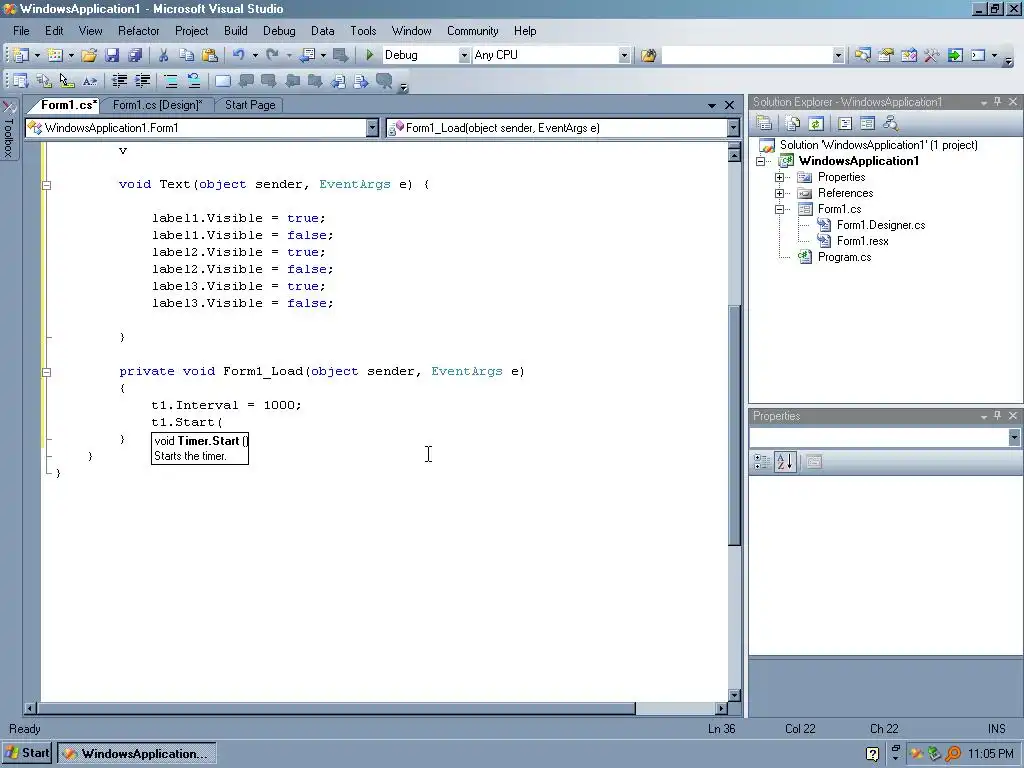
Task: Click the Display Parameter Info icon
Action: click(44, 81)
